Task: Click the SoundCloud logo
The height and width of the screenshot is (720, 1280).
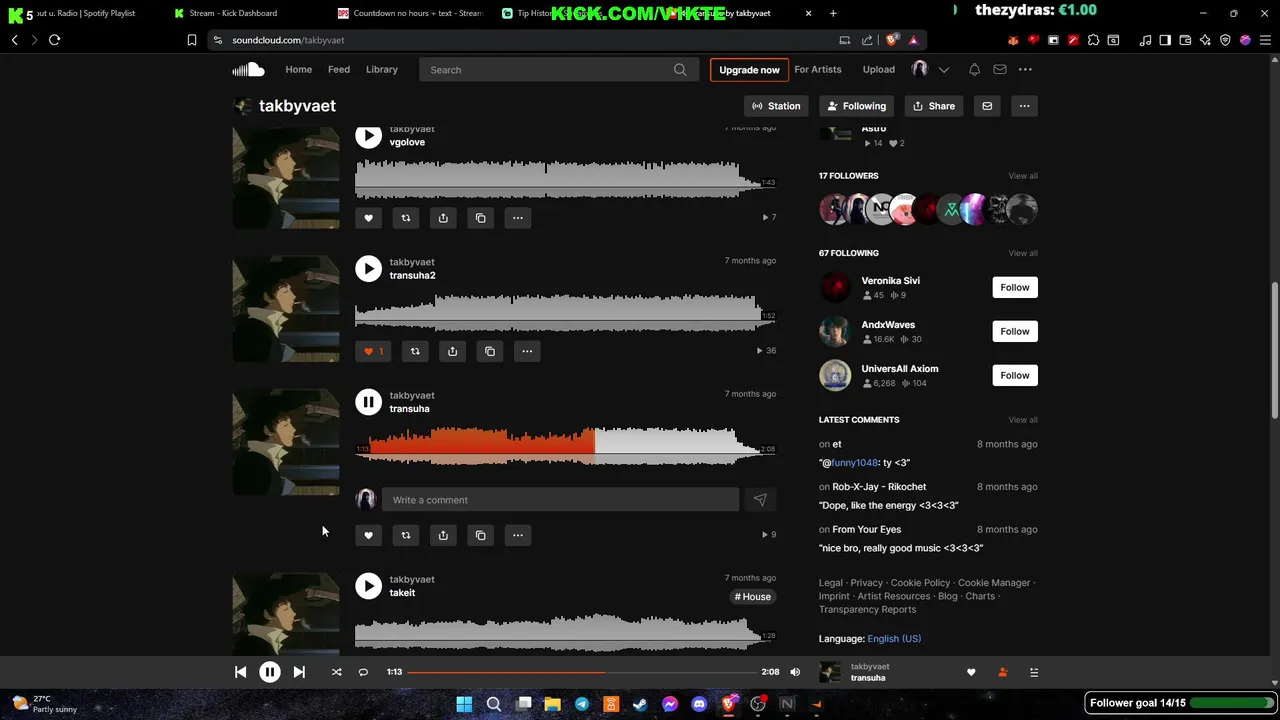Action: [248, 69]
